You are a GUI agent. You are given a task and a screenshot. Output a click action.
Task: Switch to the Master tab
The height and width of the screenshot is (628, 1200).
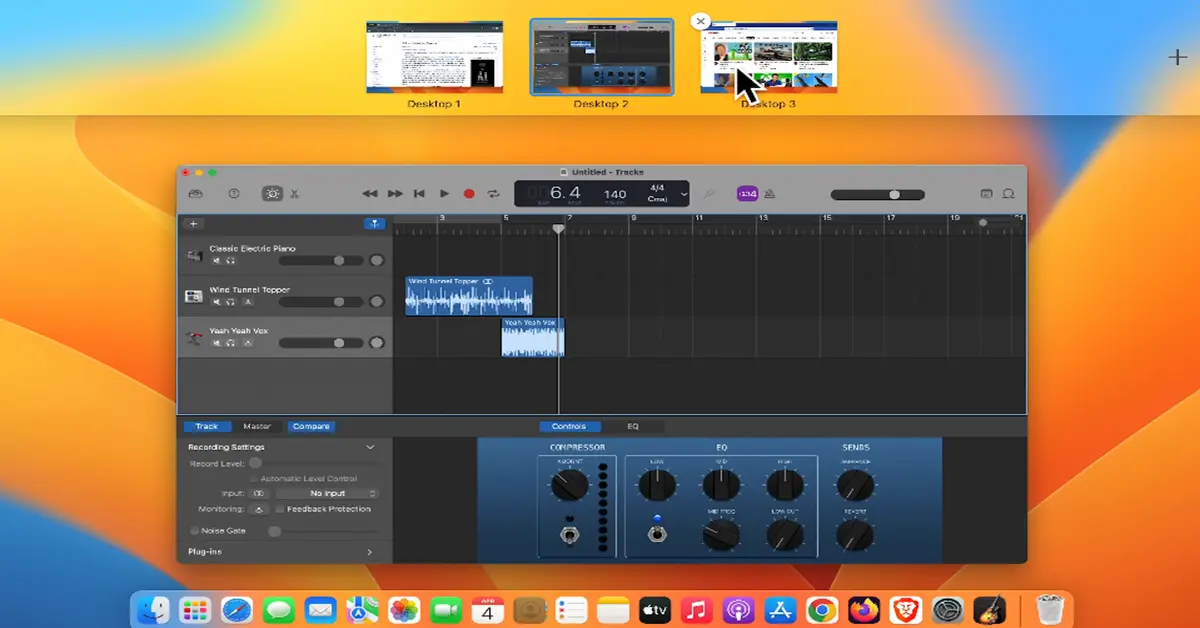click(257, 426)
